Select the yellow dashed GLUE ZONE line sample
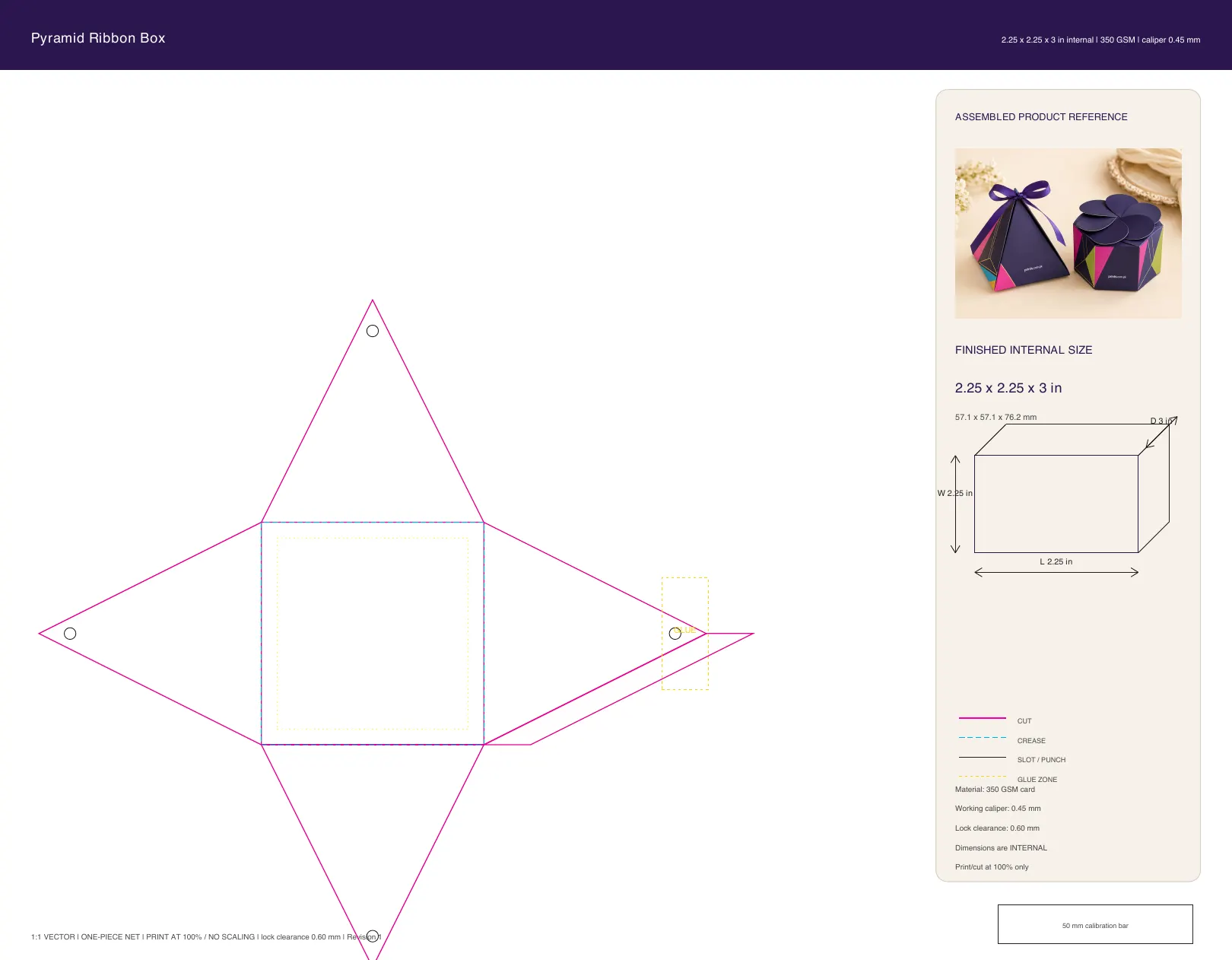Viewport: 1232px width, 960px height. tap(983, 776)
